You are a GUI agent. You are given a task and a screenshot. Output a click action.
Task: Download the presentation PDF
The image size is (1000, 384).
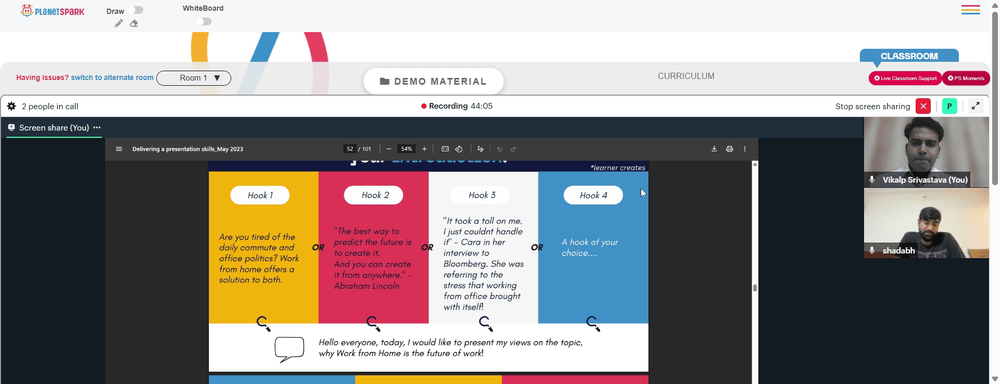pos(714,149)
